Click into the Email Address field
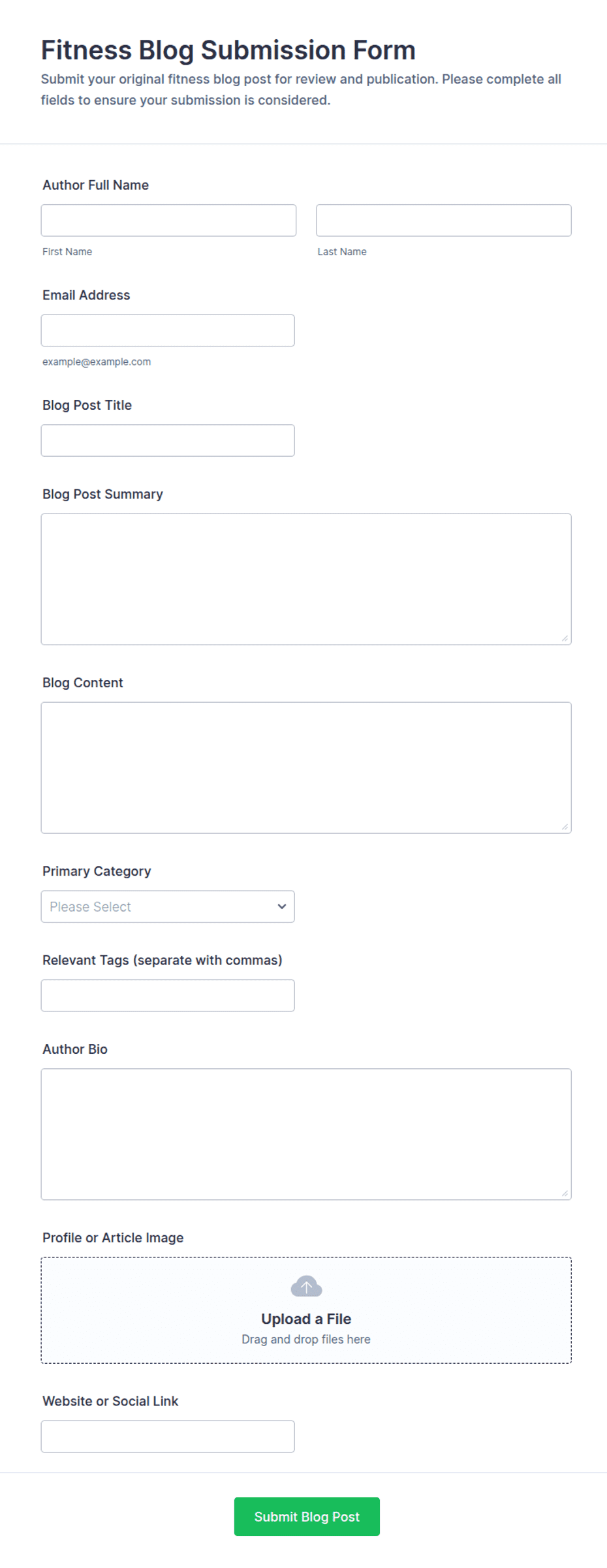Screen dimensions: 607x1568 click(x=168, y=331)
